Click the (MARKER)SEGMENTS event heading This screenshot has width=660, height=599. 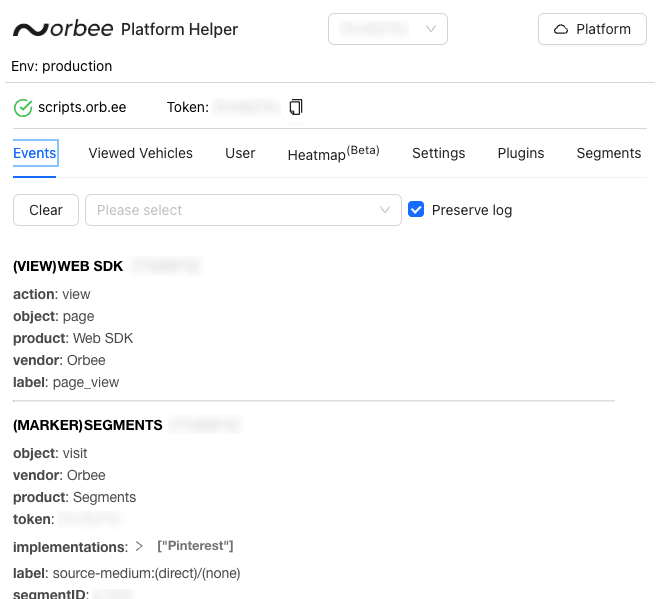88,425
